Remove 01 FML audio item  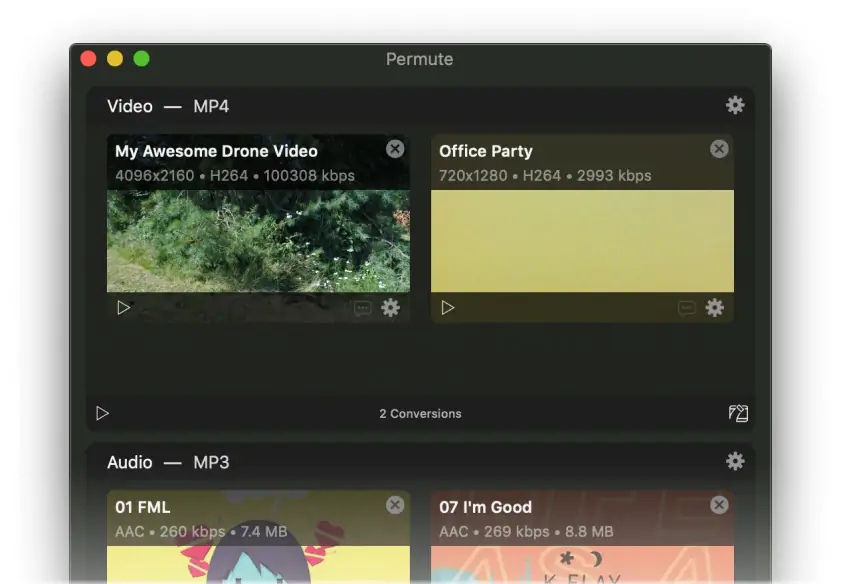(x=395, y=505)
